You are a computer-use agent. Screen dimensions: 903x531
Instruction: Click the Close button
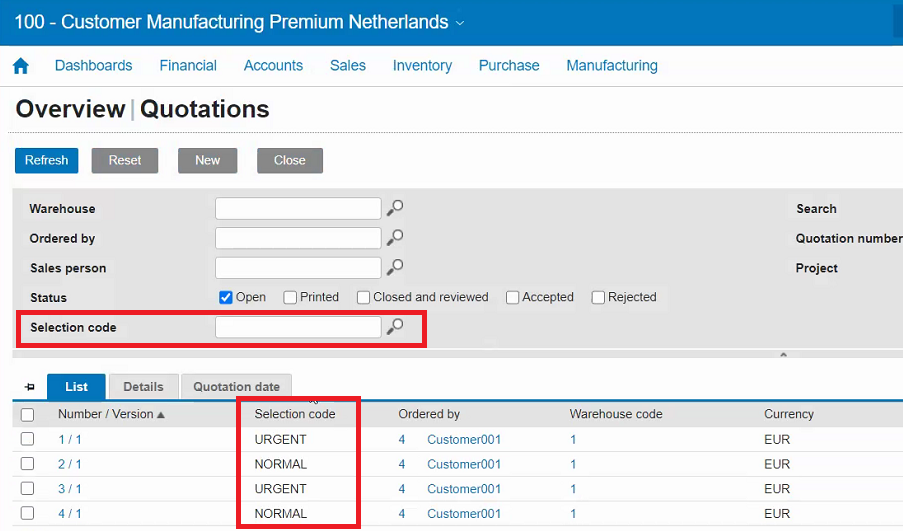pos(290,160)
